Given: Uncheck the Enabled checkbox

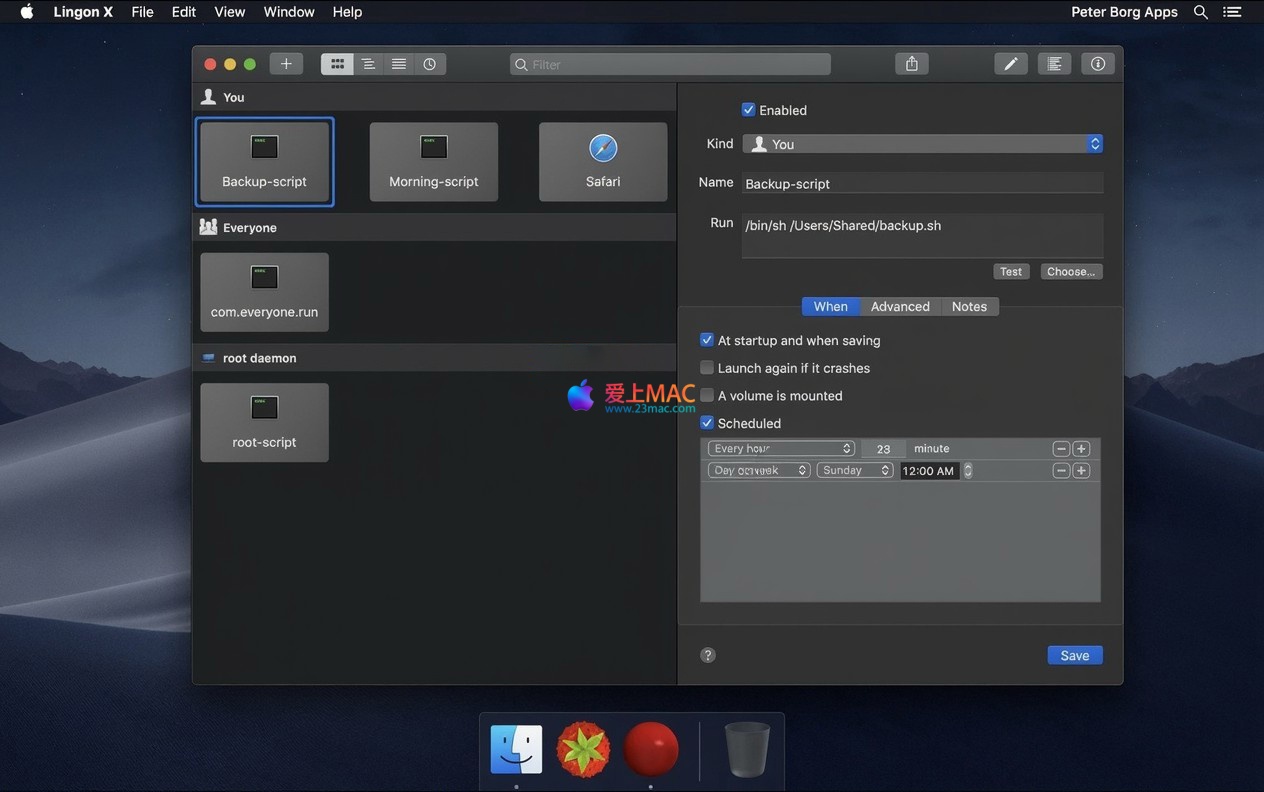Looking at the screenshot, I should click(748, 110).
